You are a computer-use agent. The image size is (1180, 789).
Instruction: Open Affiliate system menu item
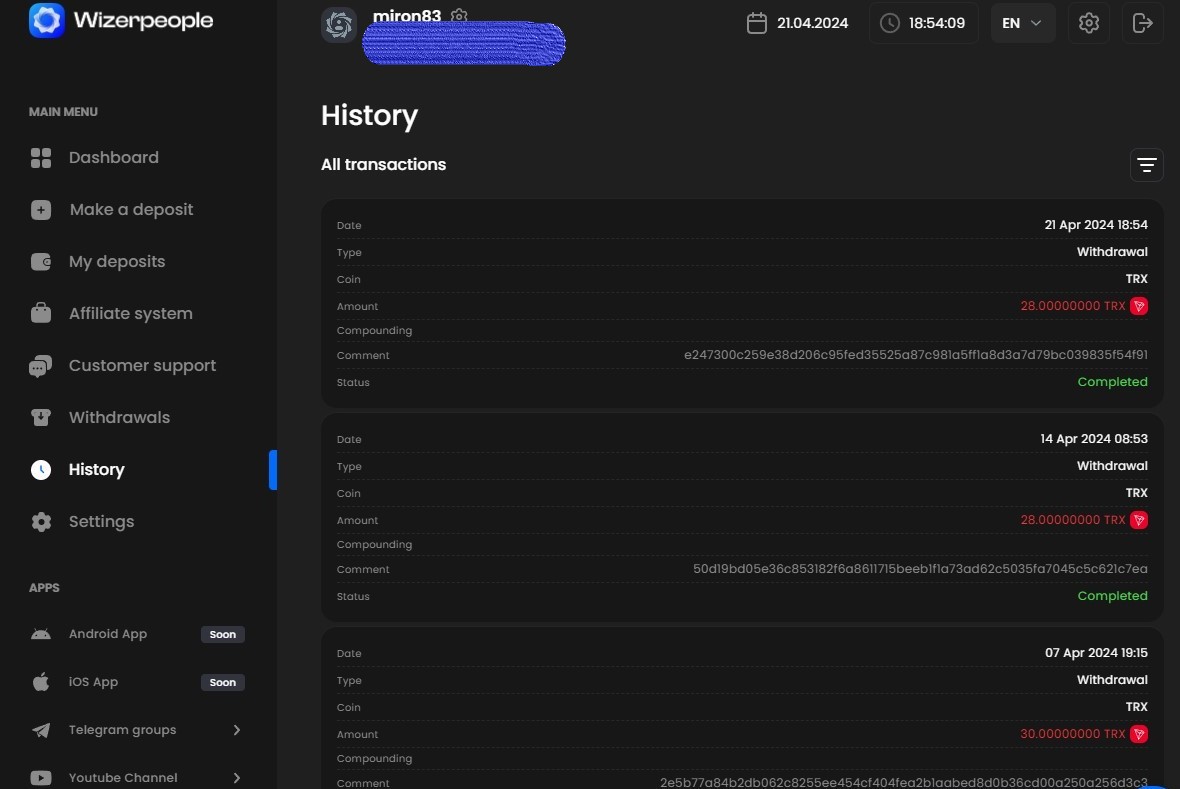(131, 313)
